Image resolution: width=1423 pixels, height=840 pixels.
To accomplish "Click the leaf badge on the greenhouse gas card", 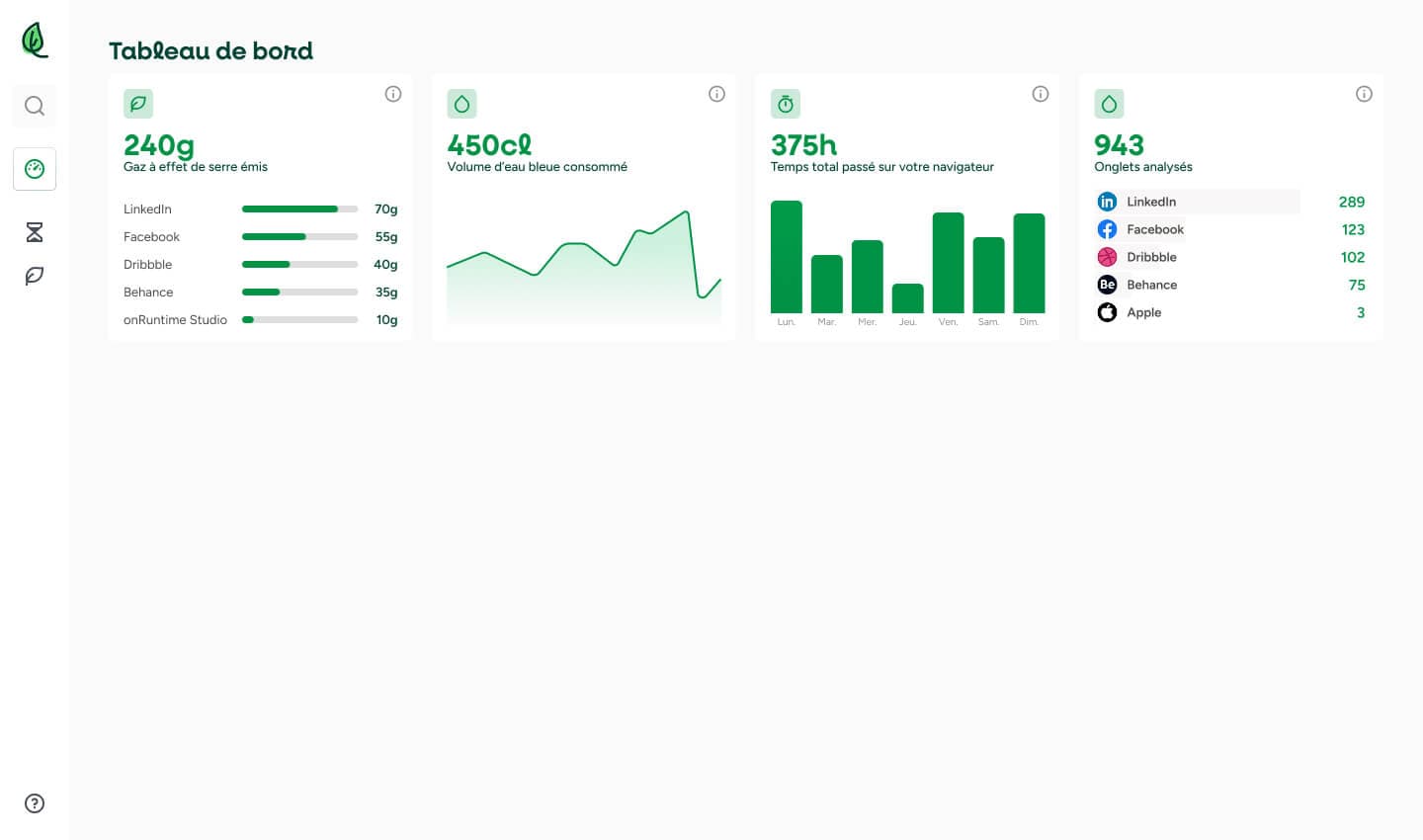I will [138, 104].
